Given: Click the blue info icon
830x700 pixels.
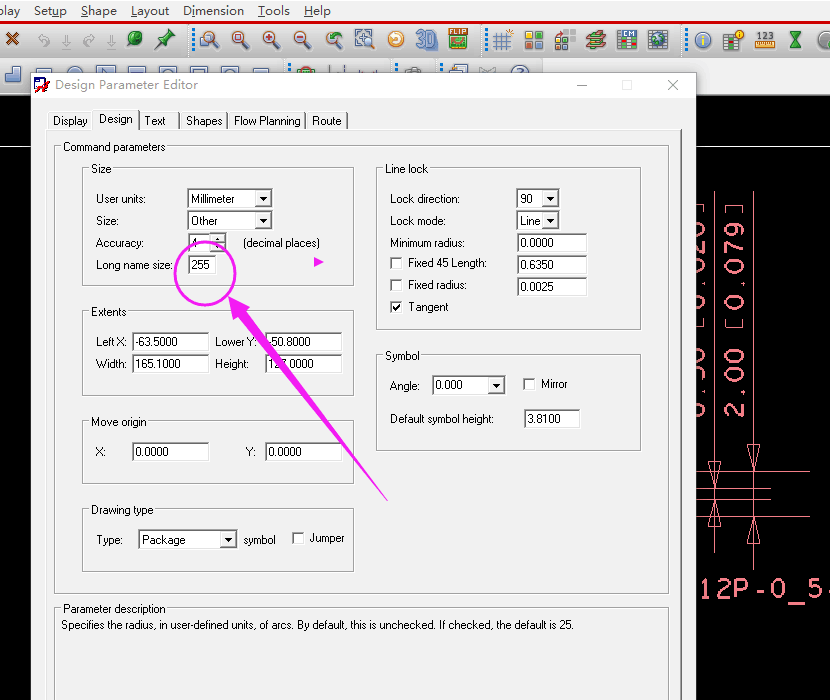Looking at the screenshot, I should (x=703, y=40).
